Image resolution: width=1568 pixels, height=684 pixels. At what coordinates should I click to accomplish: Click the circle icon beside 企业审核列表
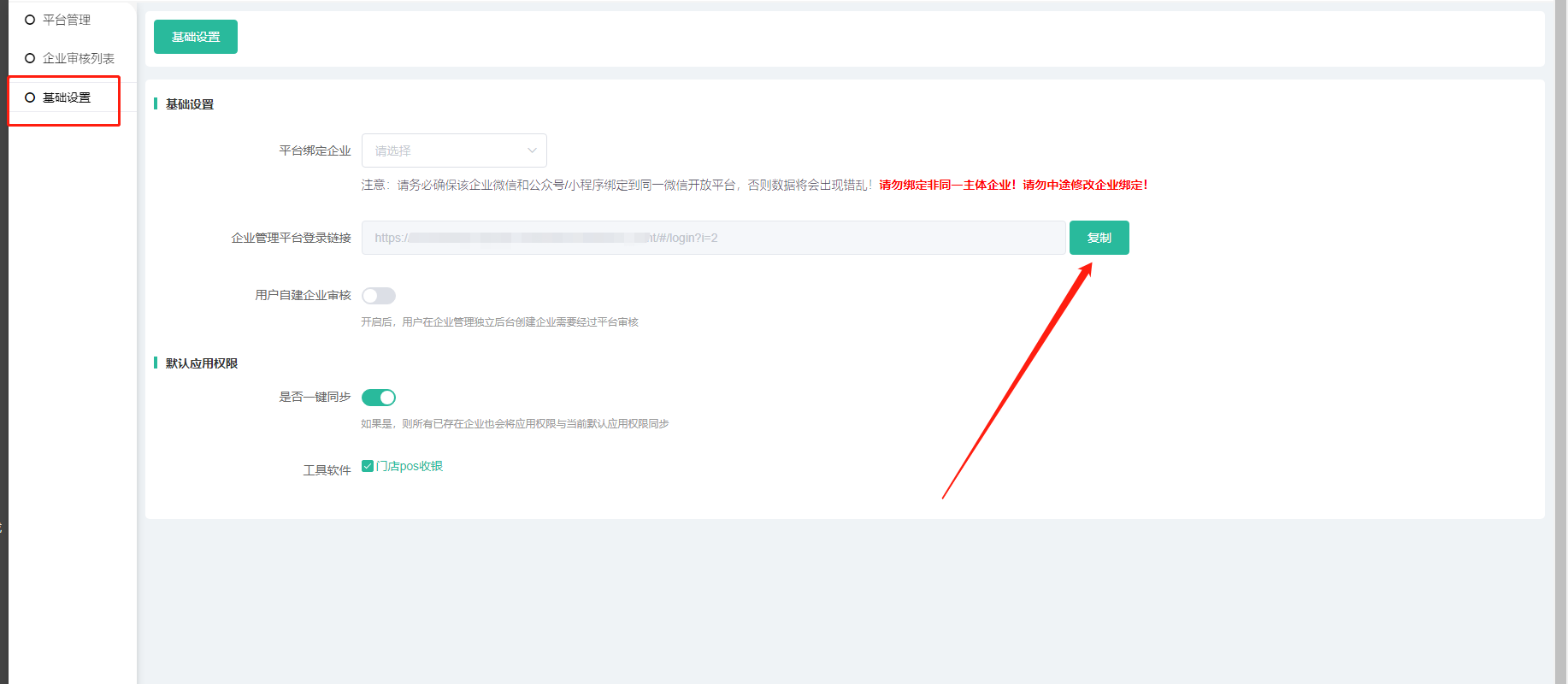pos(30,58)
